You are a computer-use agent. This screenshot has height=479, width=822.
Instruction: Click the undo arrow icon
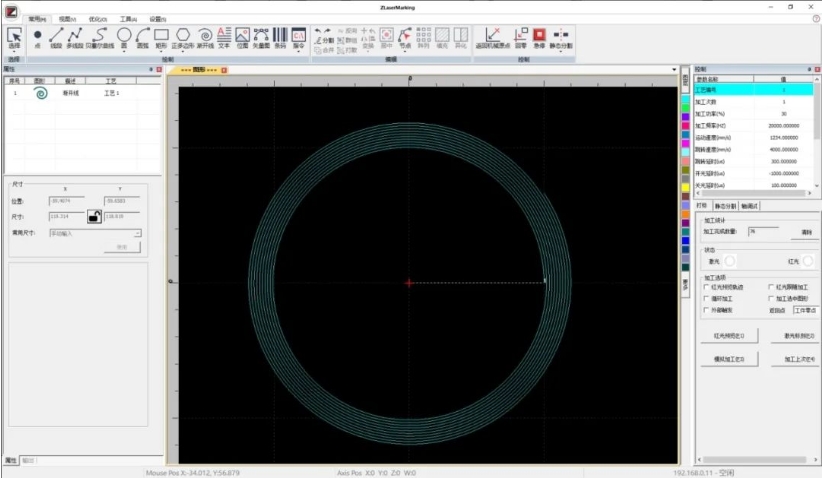pos(318,31)
